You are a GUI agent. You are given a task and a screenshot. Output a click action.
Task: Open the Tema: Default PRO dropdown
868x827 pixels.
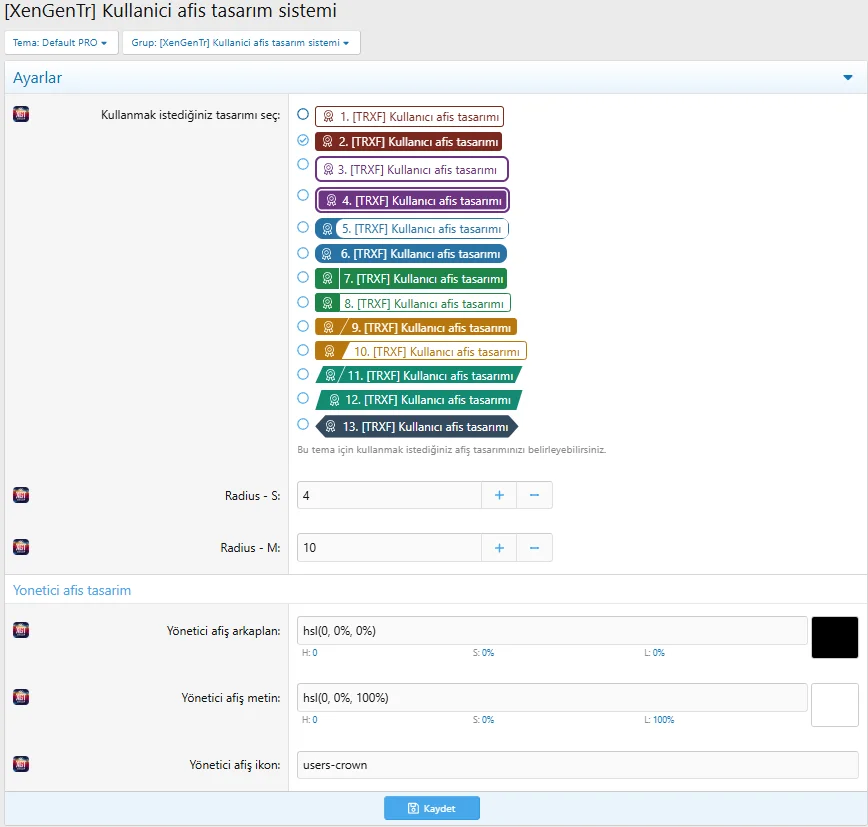[x=61, y=43]
